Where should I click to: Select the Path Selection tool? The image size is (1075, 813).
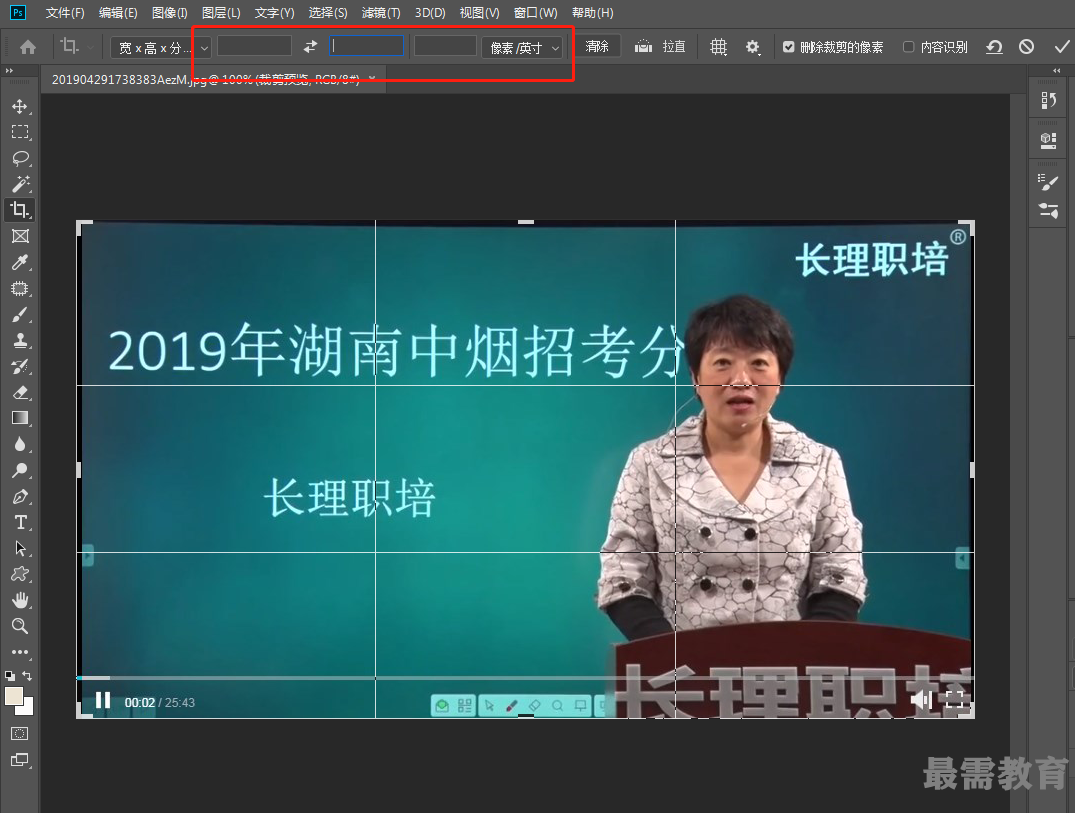20,548
